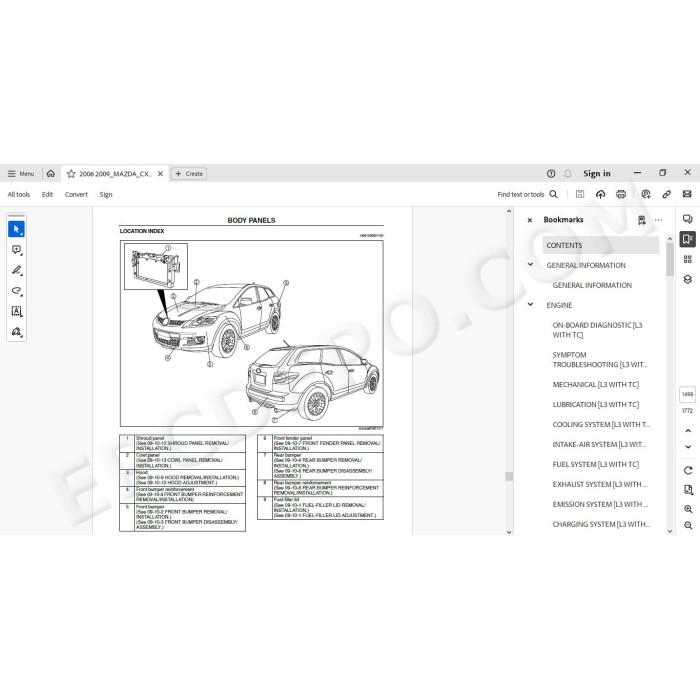Zoom in with the plus magnifier
Screen dimensions: 700x700
(688, 509)
